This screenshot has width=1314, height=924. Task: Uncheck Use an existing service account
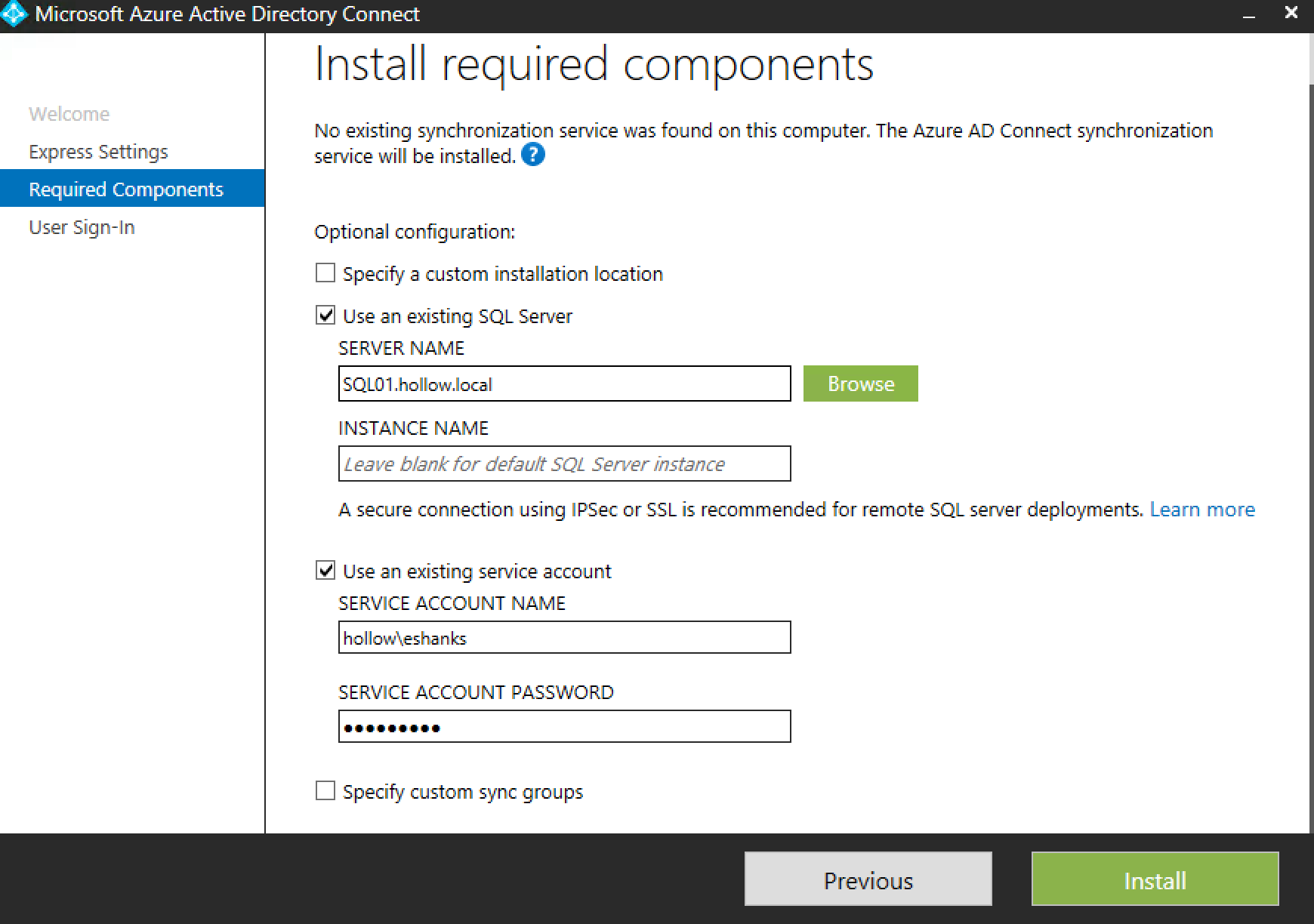coord(325,571)
